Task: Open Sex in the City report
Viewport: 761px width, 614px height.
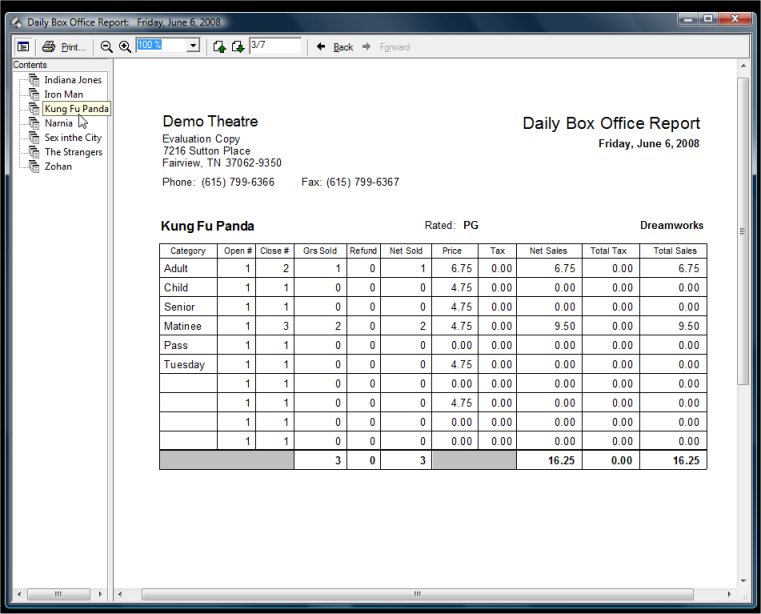Action: 73,137
